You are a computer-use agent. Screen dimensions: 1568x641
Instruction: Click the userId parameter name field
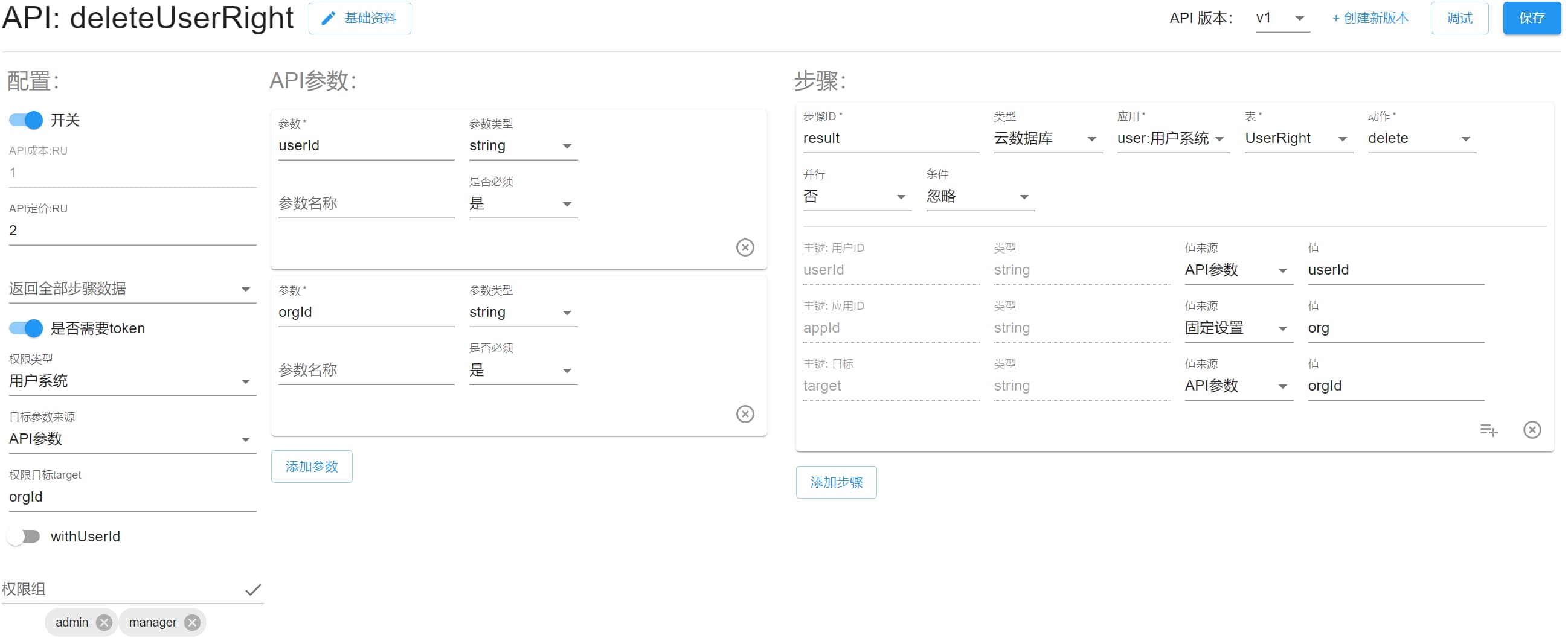tap(367, 146)
